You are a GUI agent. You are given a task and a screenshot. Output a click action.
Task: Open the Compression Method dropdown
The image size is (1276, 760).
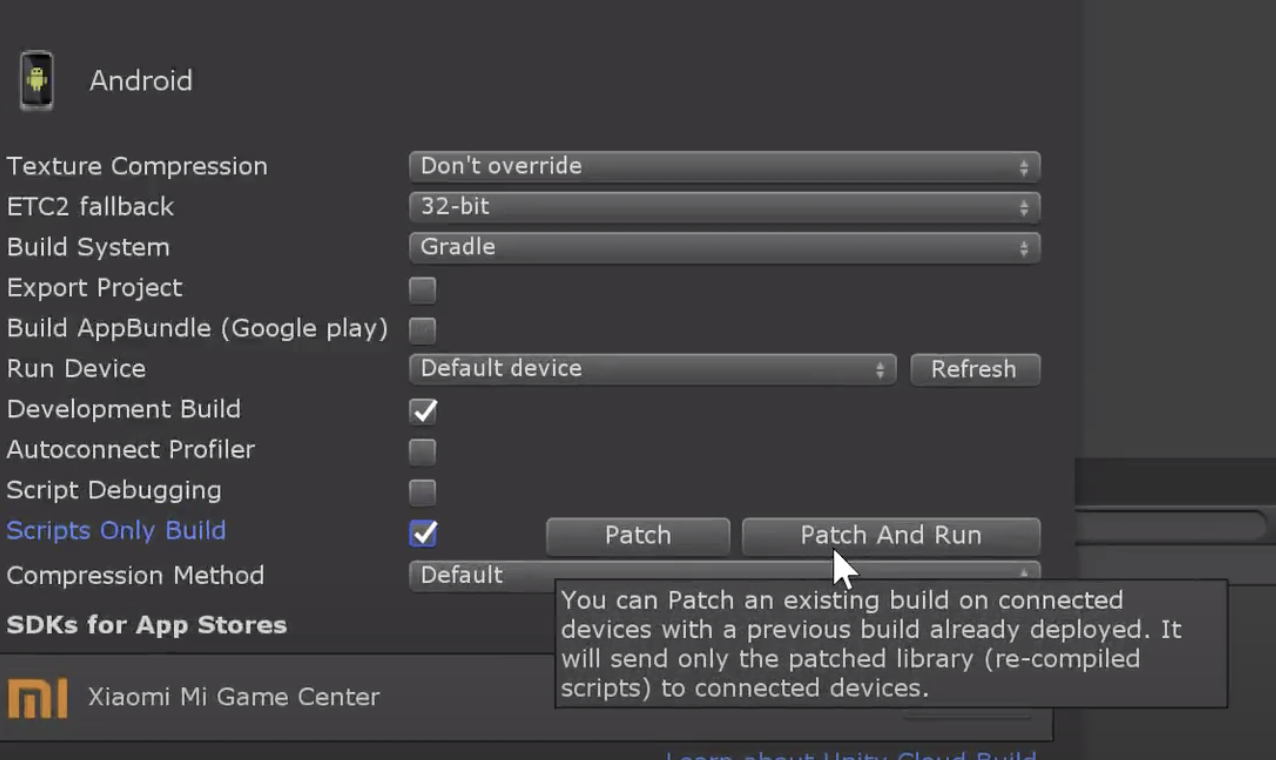tap(480, 575)
